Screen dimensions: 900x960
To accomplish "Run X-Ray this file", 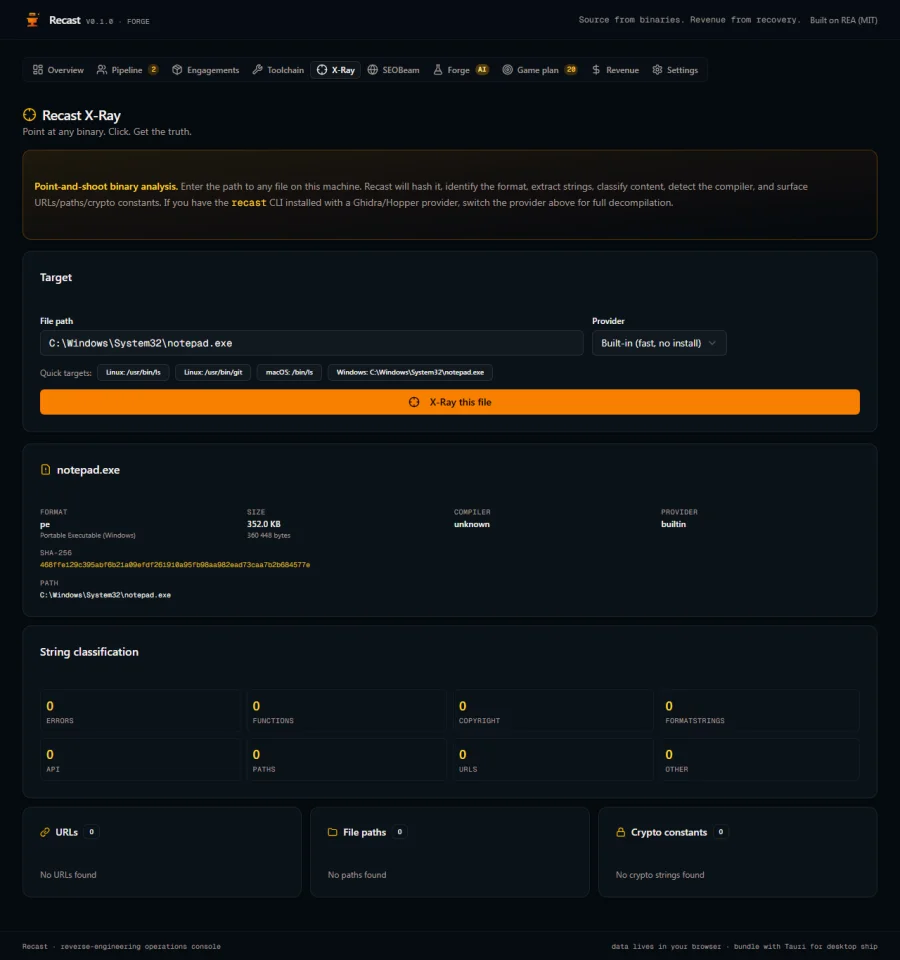I will [x=449, y=402].
